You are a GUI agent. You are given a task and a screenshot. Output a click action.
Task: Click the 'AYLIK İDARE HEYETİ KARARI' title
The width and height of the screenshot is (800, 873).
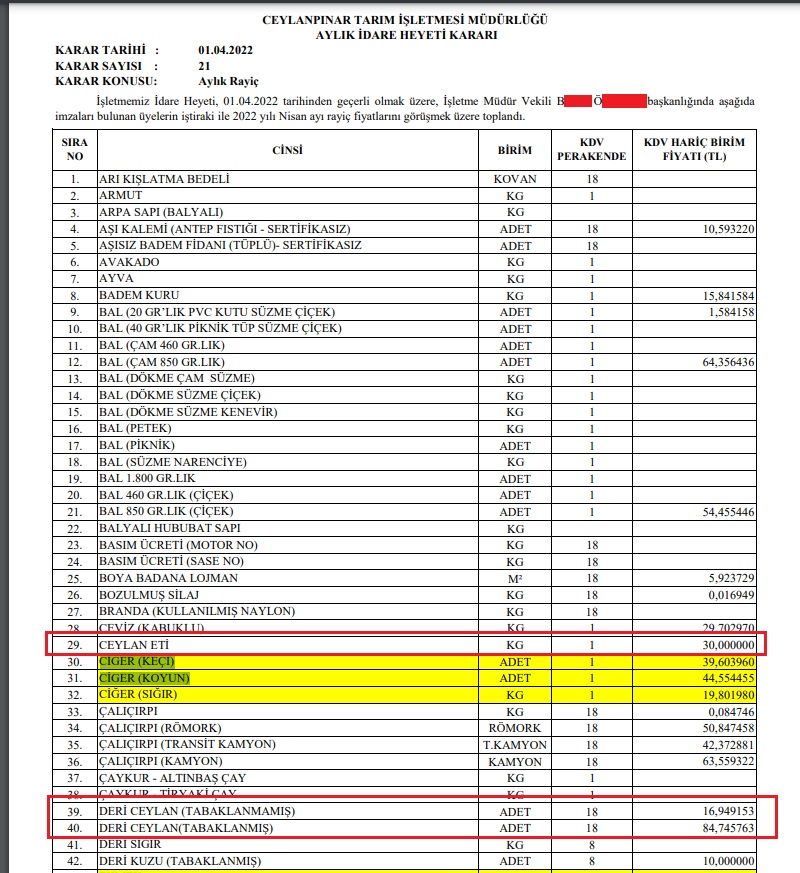point(405,34)
